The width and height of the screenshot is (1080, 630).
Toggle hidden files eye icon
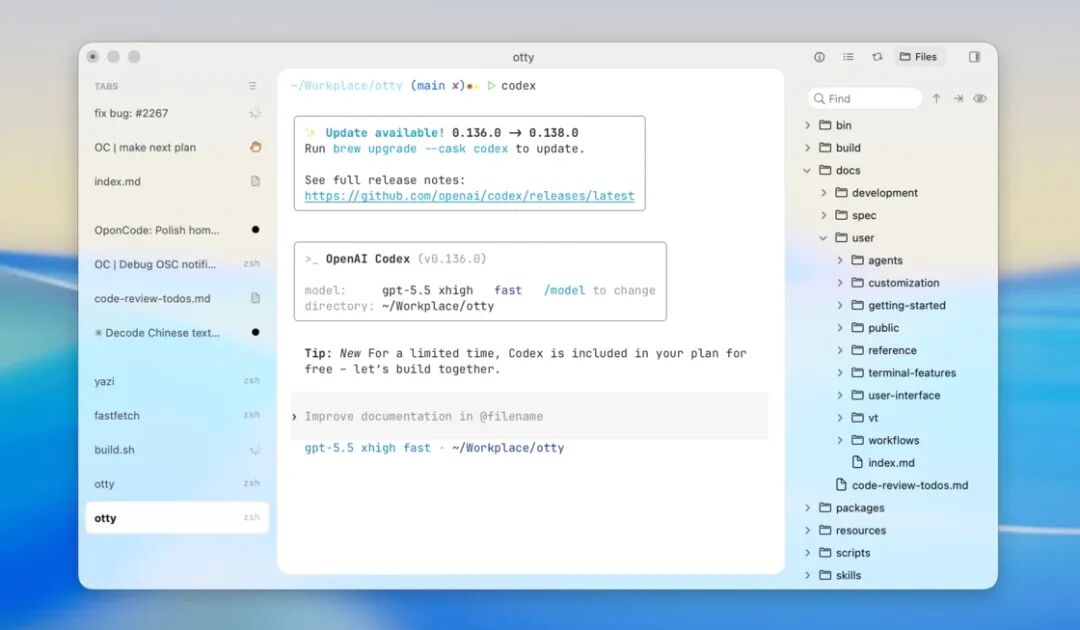pos(979,98)
